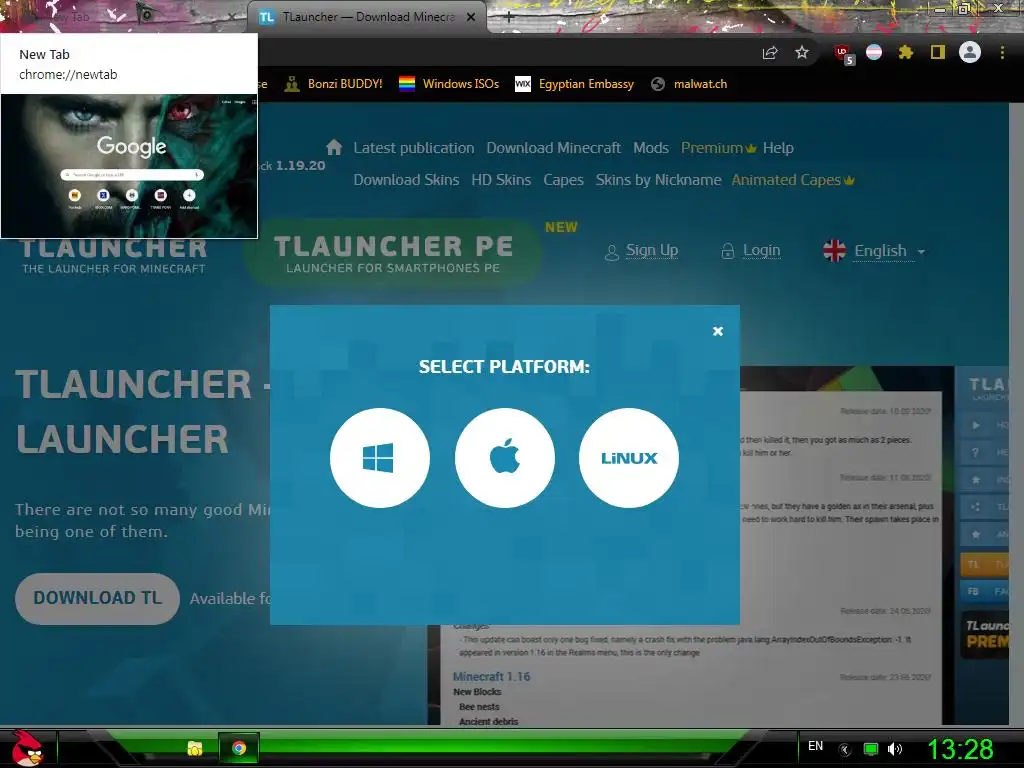Open the Mods menu item
Screen dimensions: 1024x768
point(650,148)
